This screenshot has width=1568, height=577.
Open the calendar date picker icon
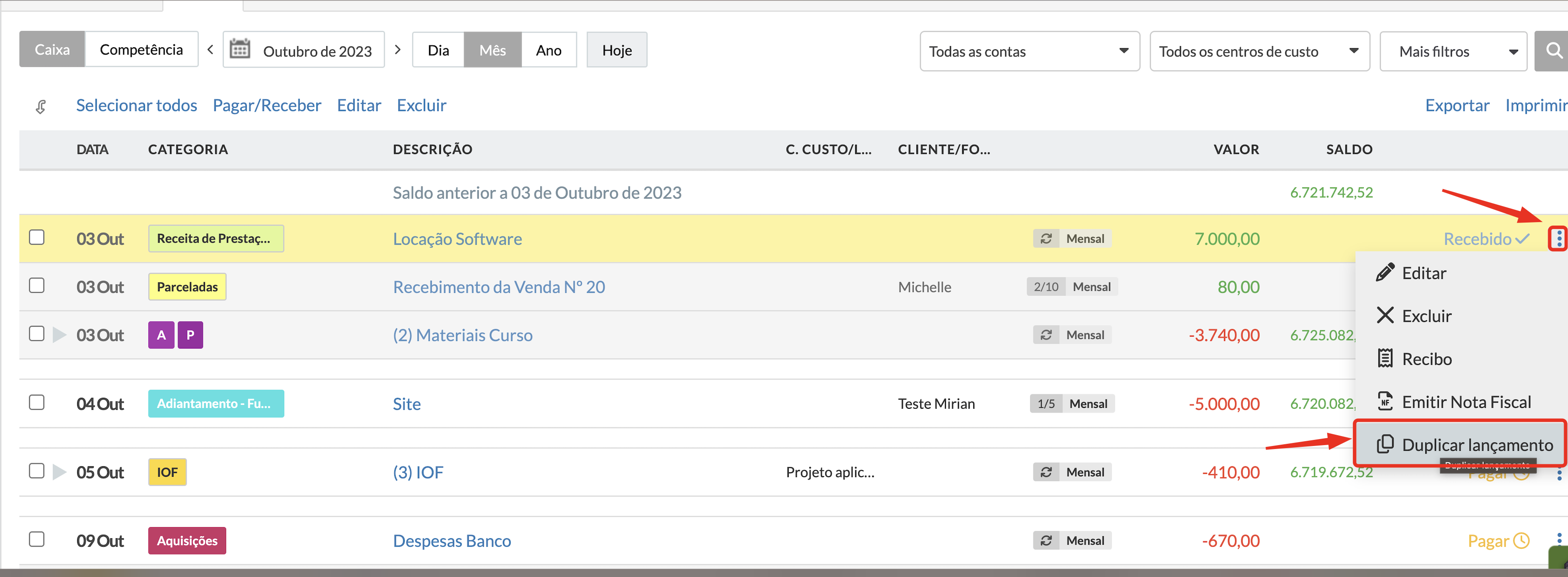coord(240,49)
